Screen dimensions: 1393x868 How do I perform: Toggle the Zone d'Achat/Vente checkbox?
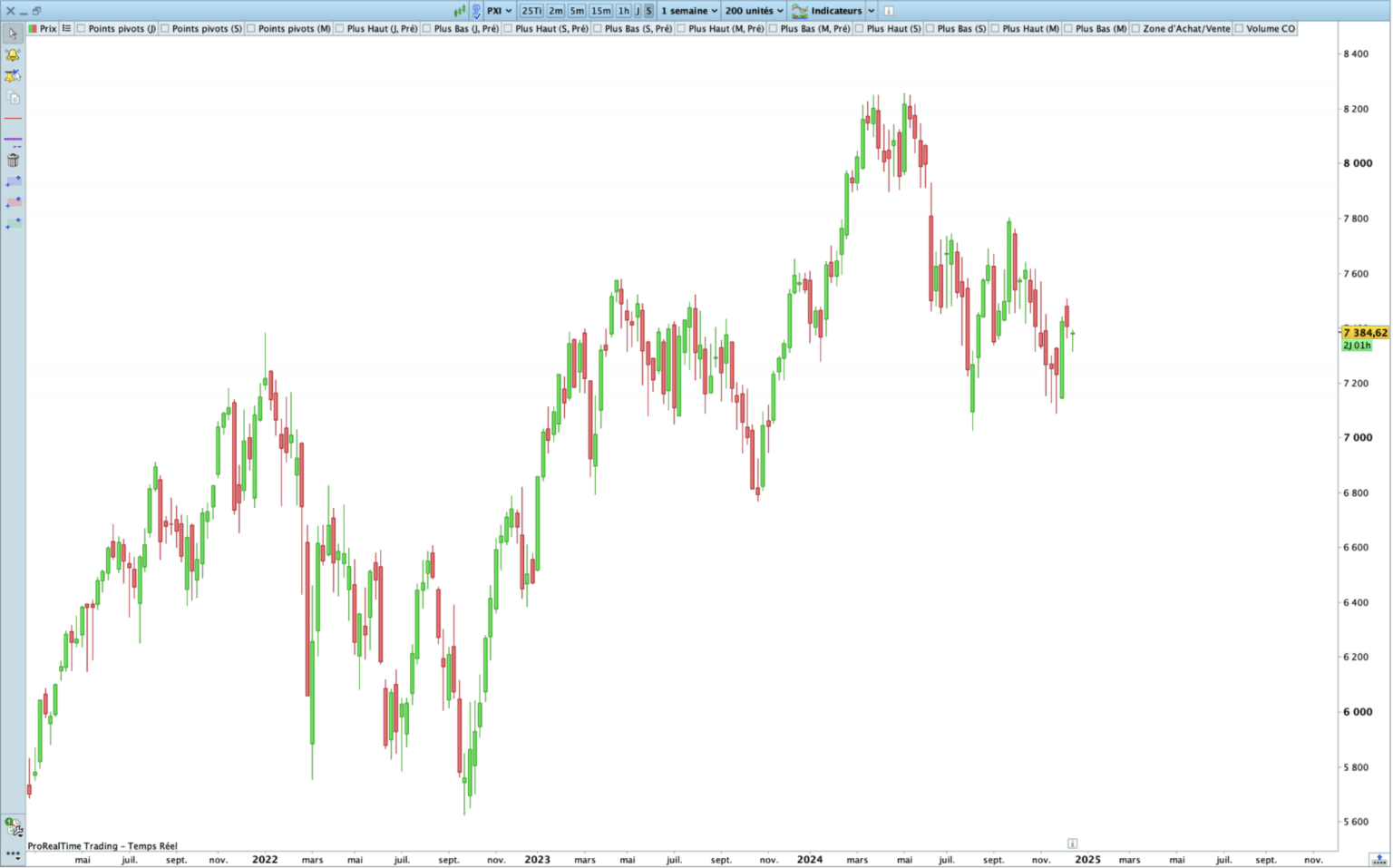1135,29
